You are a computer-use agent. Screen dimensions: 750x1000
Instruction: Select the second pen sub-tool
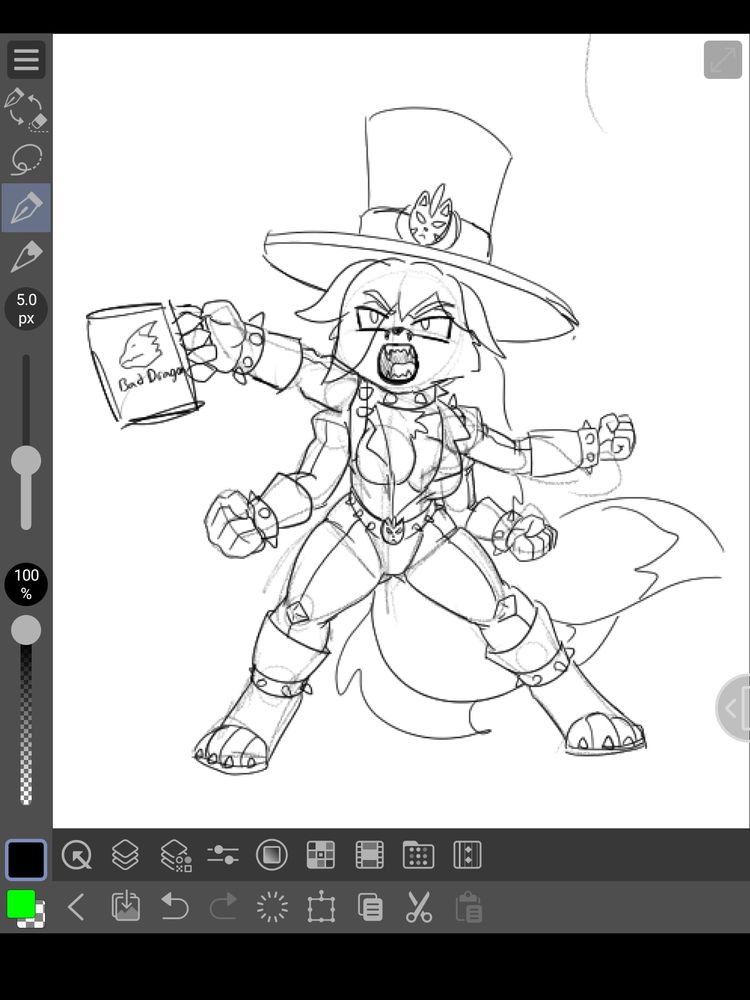(26, 256)
